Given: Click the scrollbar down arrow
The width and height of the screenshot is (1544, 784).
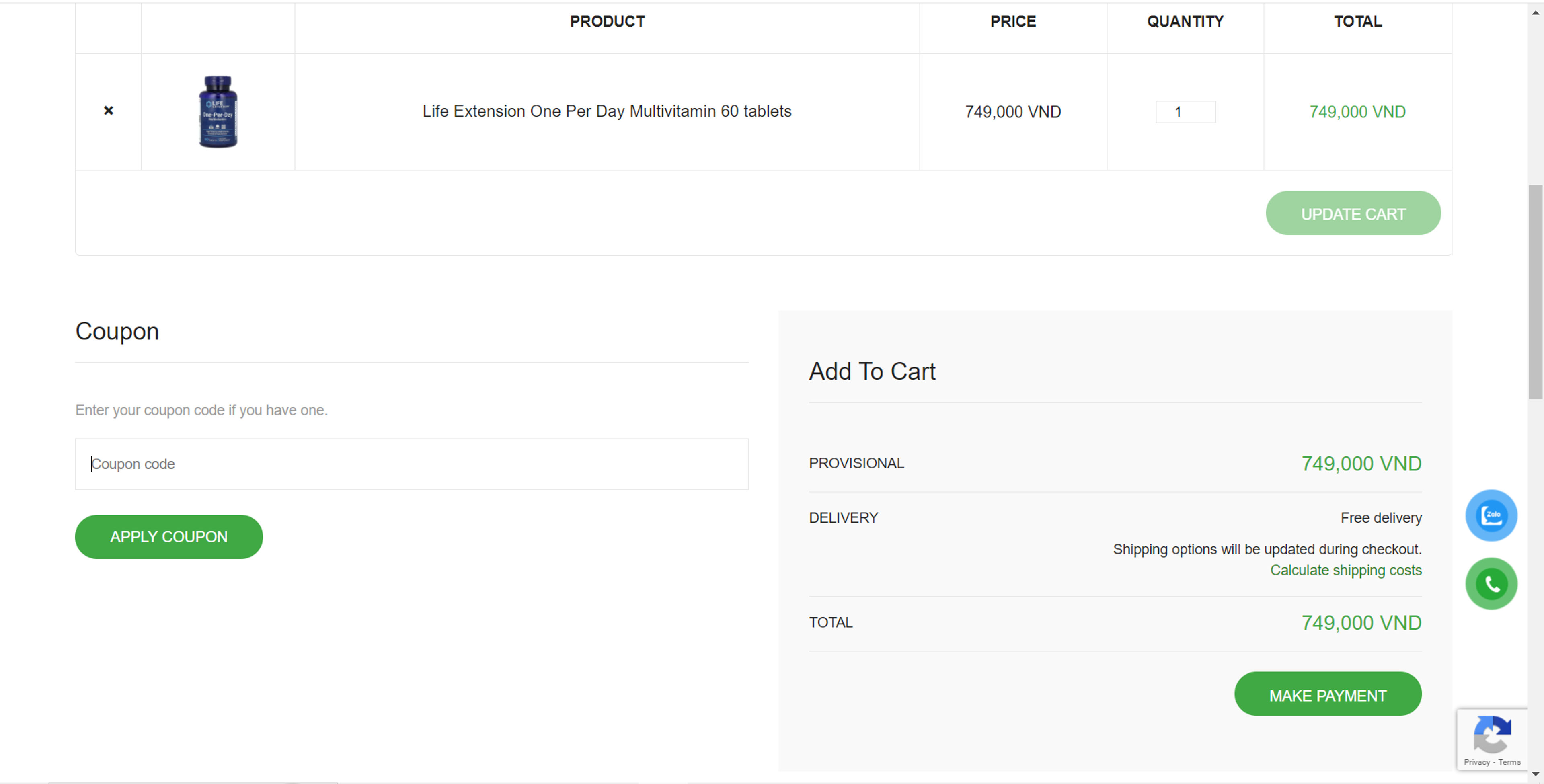Looking at the screenshot, I should tap(1535, 774).
